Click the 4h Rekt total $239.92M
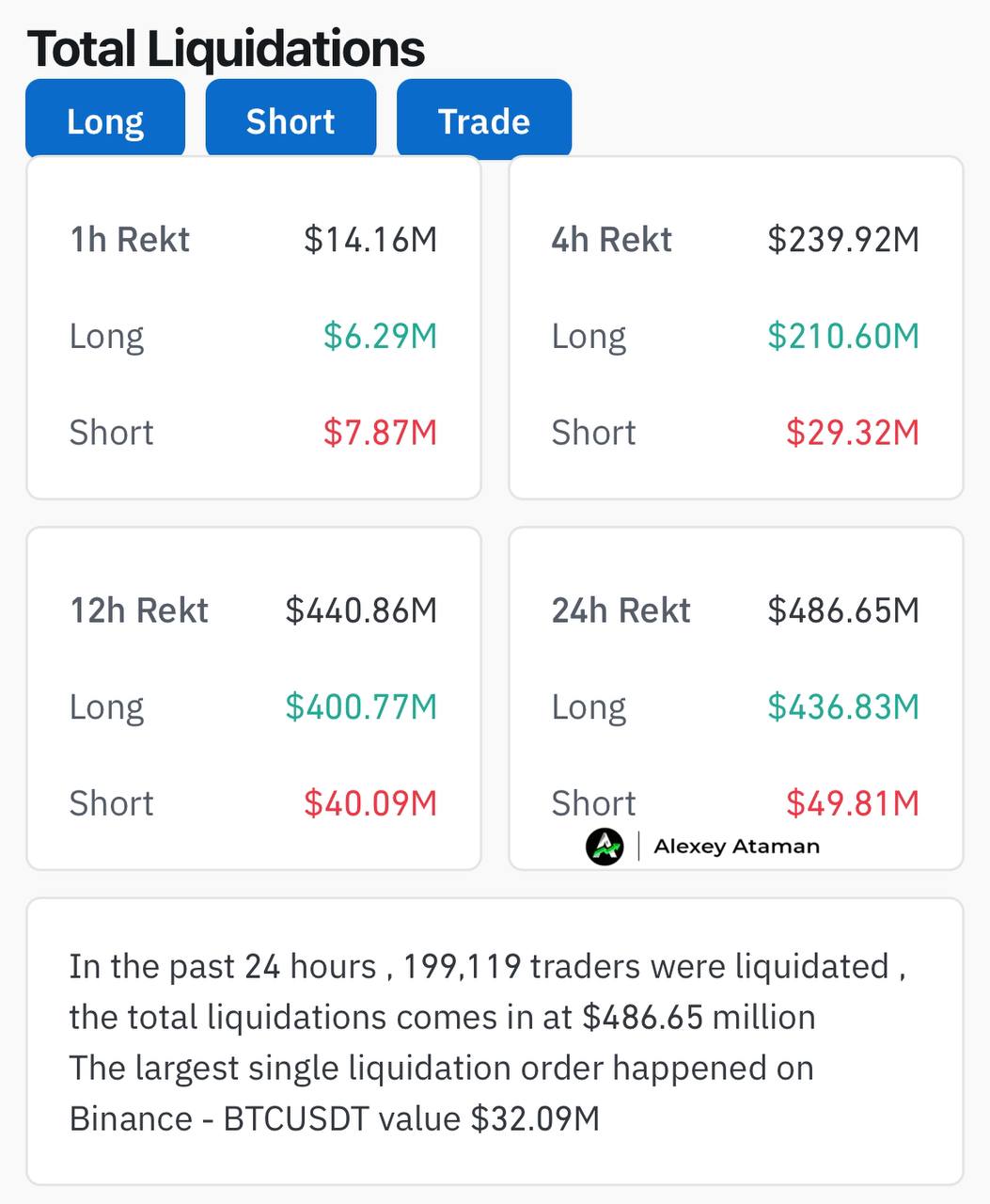990x1204 pixels. pyautogui.click(x=843, y=240)
